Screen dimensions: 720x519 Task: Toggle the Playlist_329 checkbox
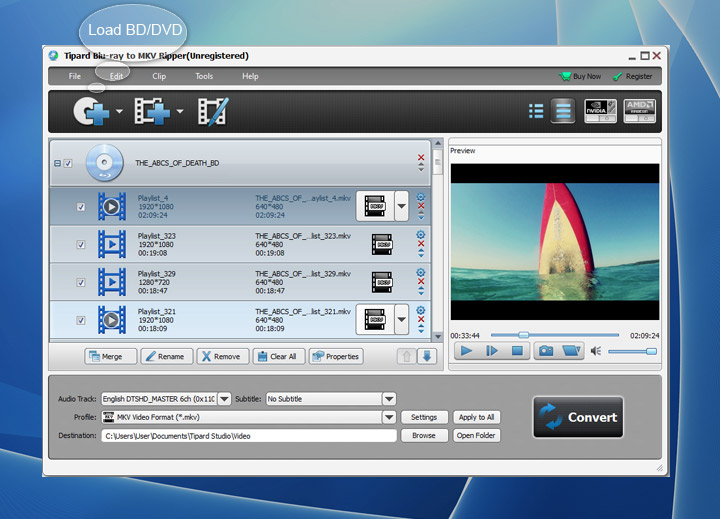81,282
